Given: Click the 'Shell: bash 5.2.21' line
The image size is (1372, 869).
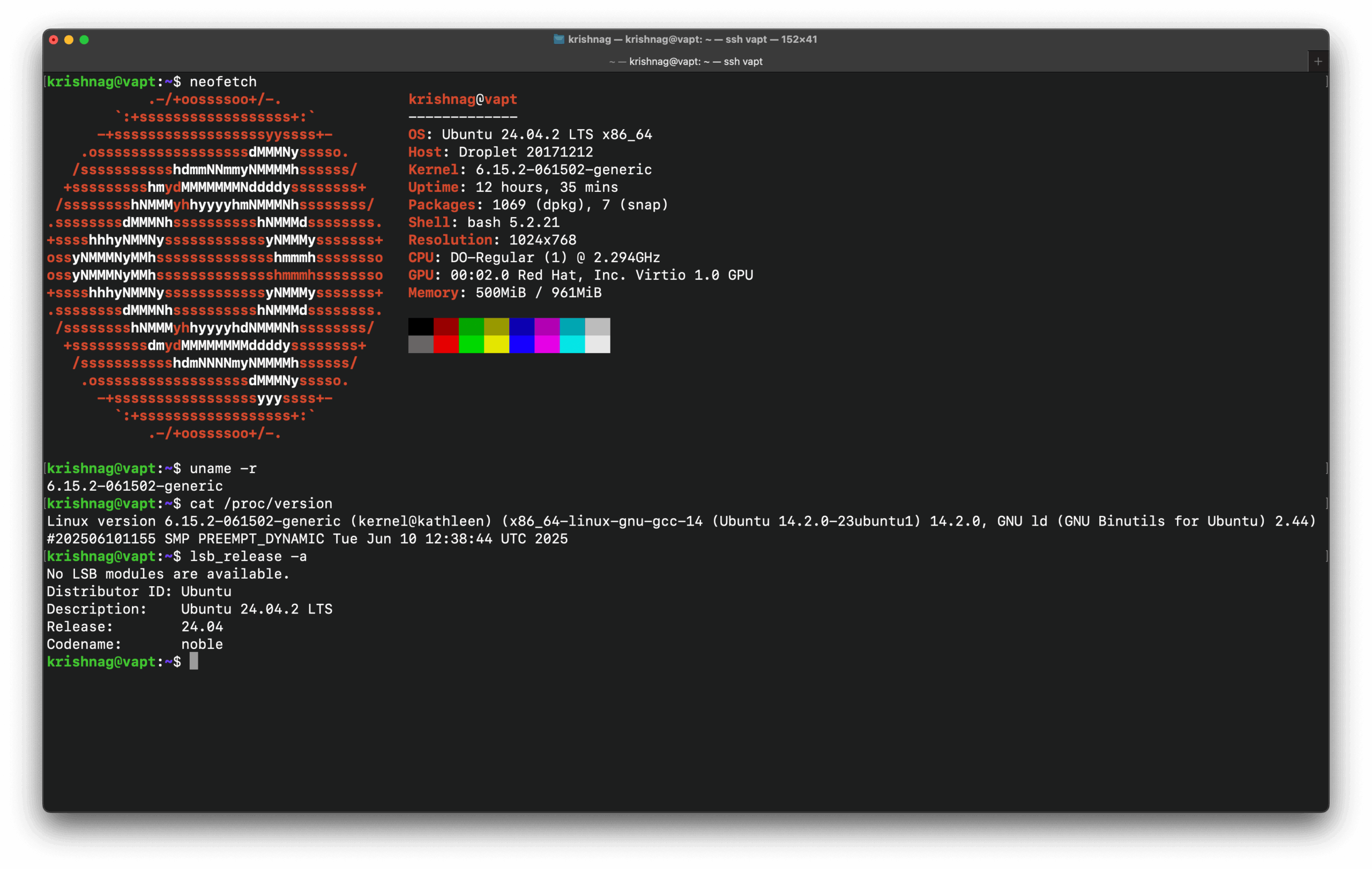Looking at the screenshot, I should pos(484,223).
